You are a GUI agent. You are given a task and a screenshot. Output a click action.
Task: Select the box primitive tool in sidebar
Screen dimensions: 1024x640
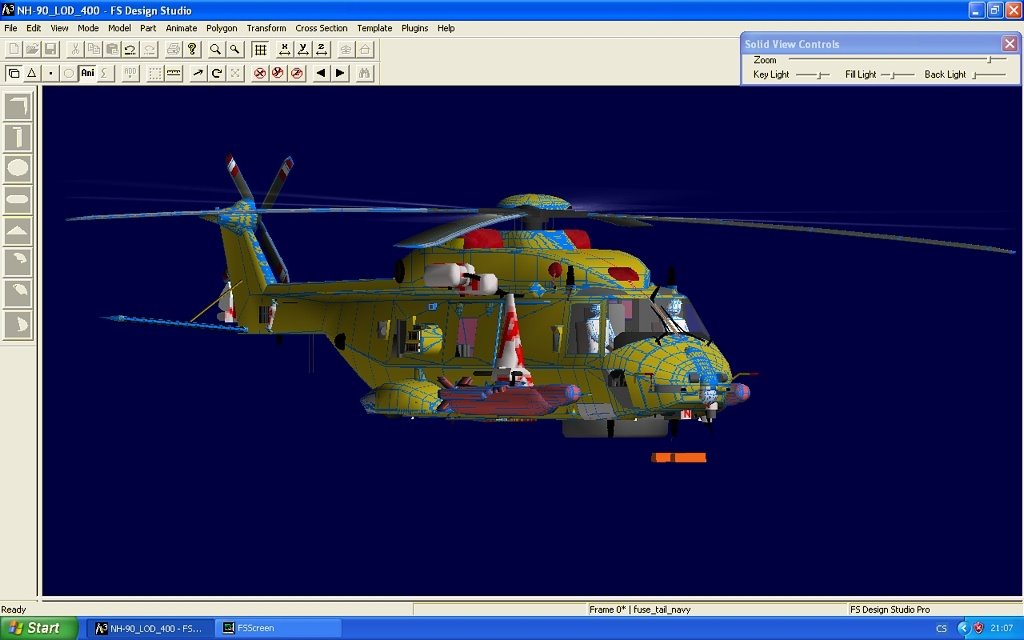[x=18, y=106]
